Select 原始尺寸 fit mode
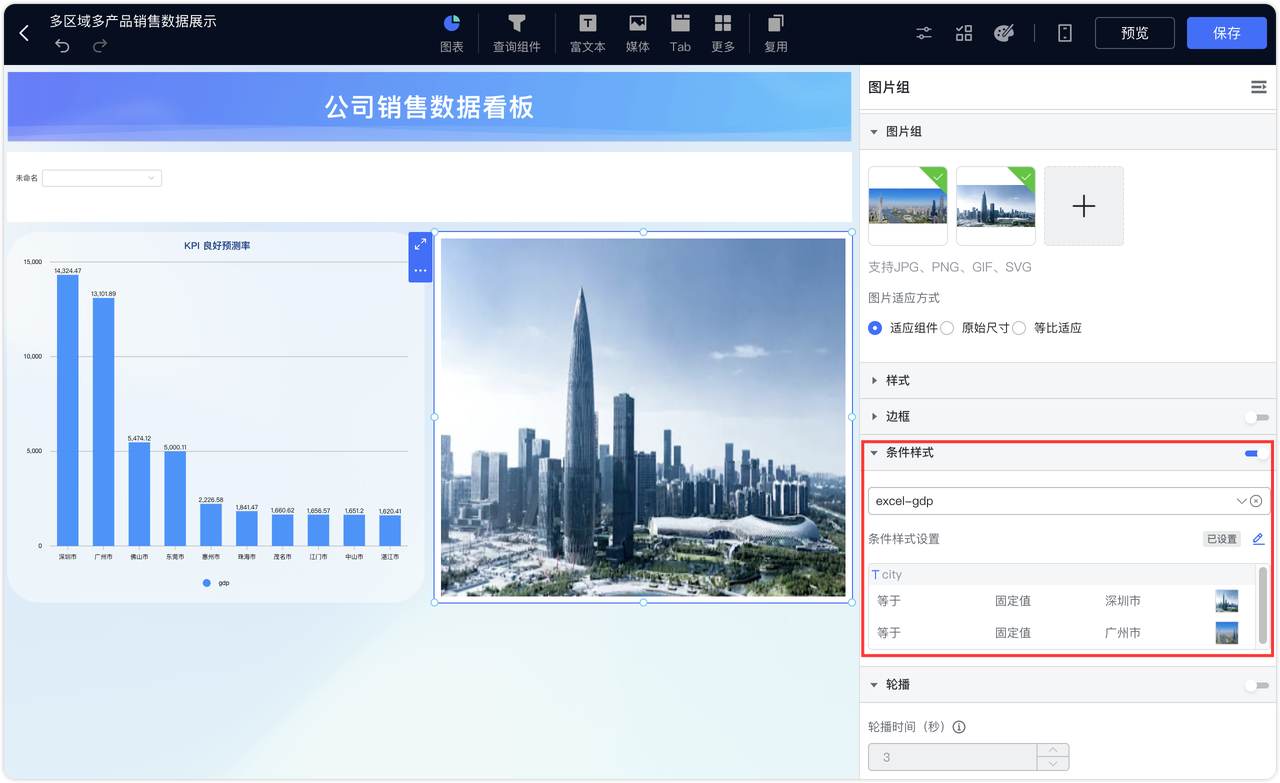Screen dimensions: 1280x783 (x=947, y=328)
